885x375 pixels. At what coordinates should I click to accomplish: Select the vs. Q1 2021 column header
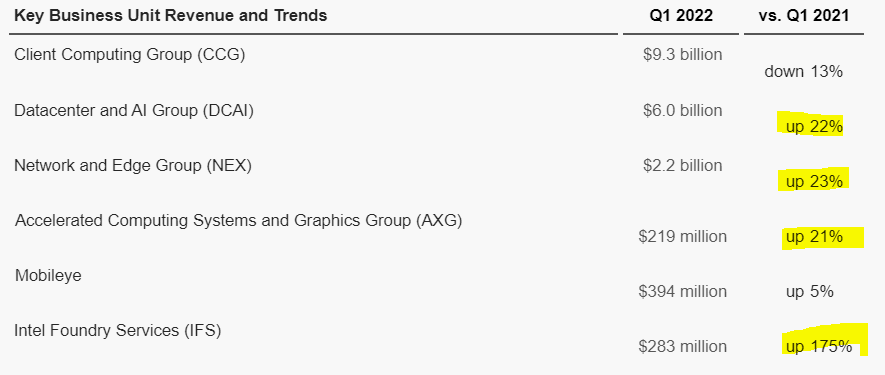[x=804, y=15]
